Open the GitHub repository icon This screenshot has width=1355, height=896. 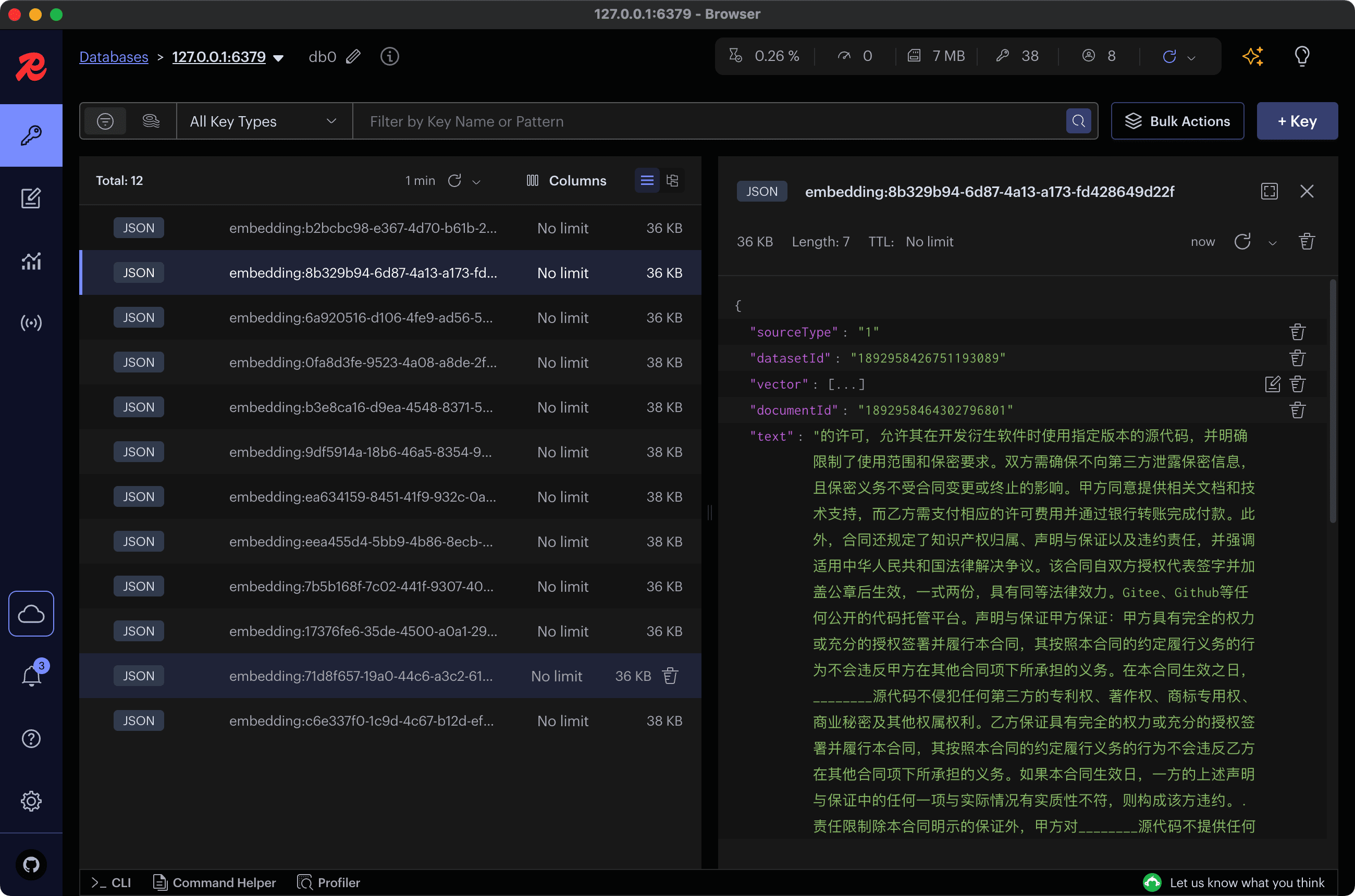click(31, 865)
